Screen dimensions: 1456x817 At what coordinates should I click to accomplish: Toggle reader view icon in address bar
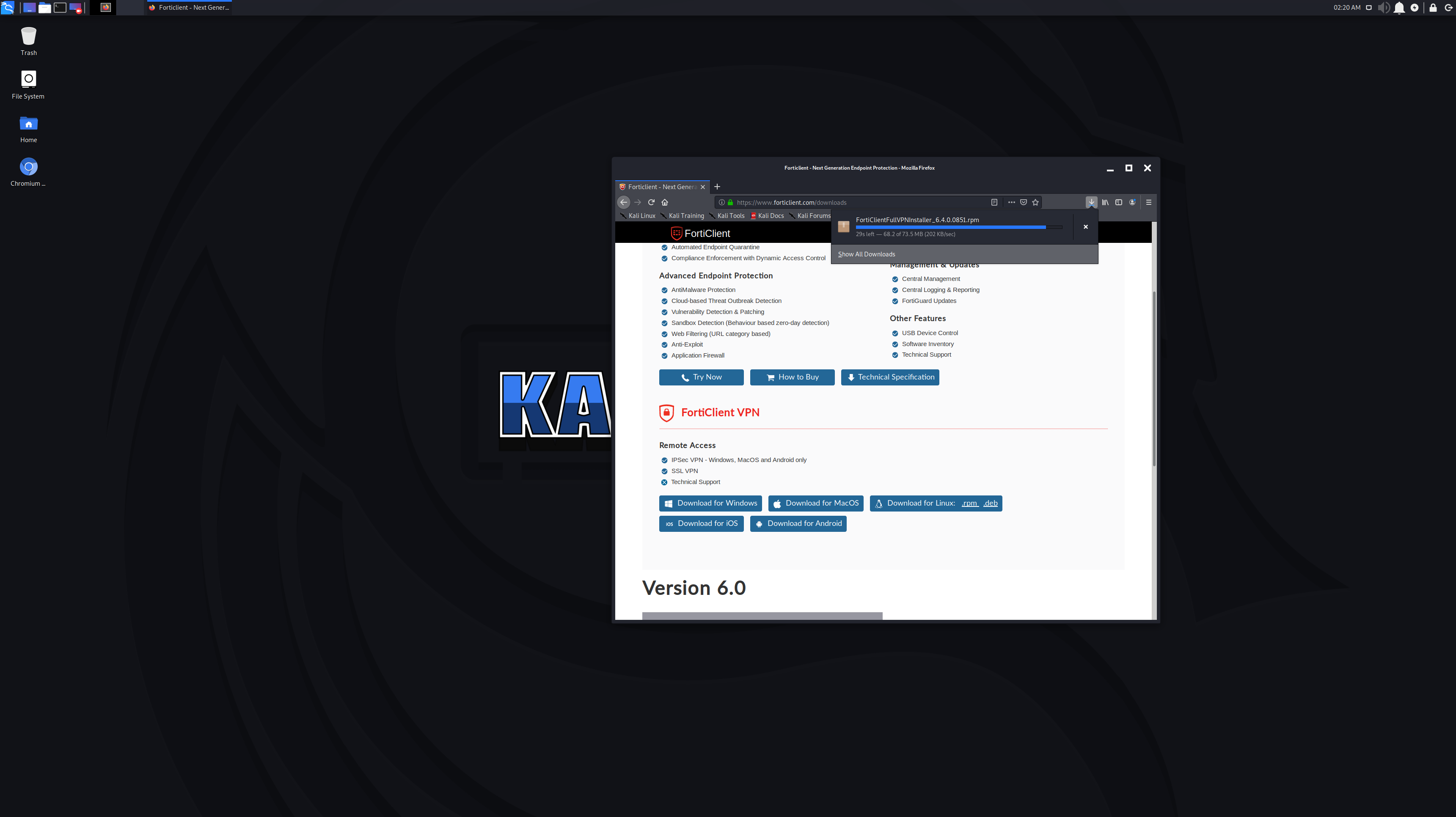[x=994, y=202]
